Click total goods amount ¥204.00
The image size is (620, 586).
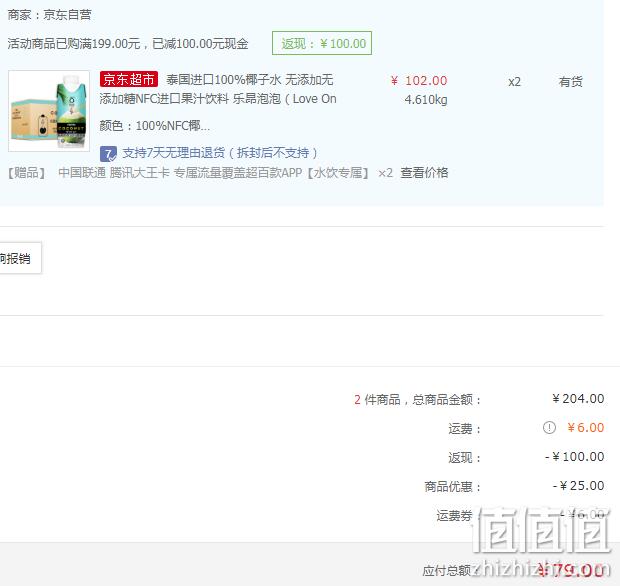(578, 399)
